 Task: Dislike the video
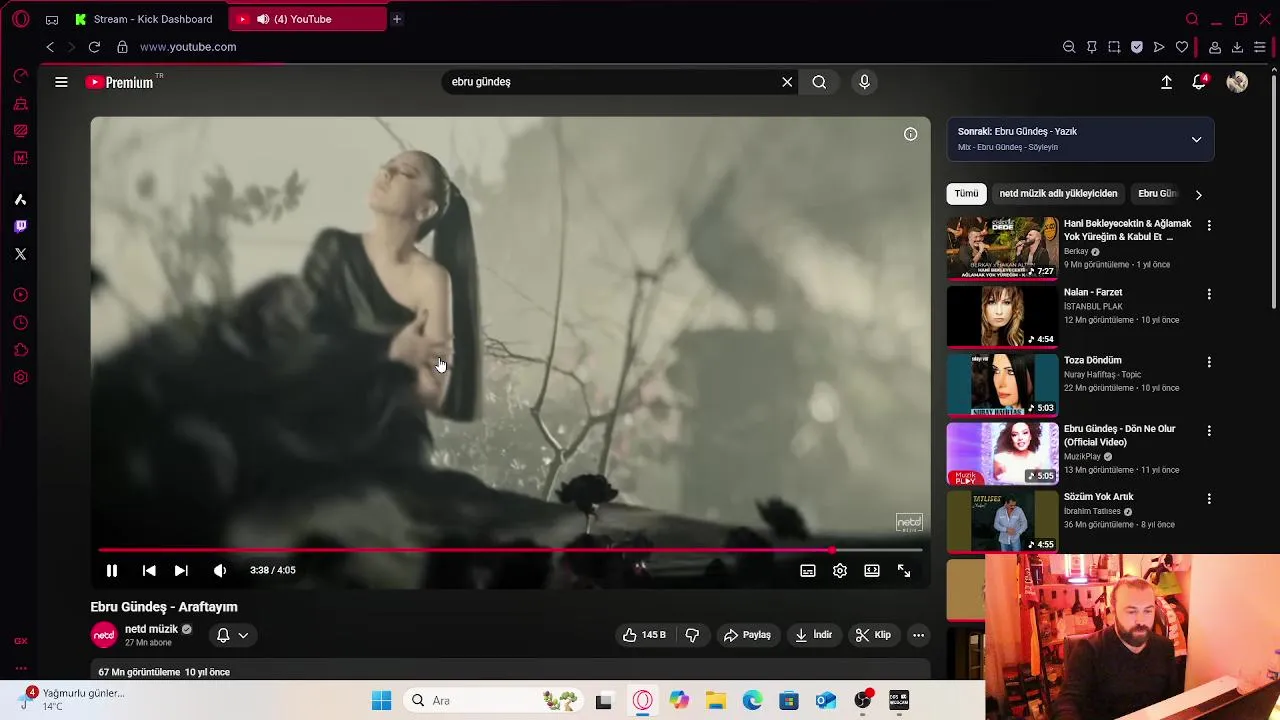[692, 635]
